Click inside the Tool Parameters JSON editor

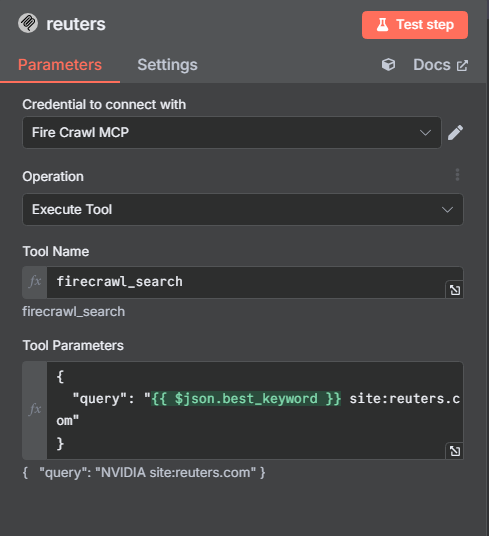255,410
